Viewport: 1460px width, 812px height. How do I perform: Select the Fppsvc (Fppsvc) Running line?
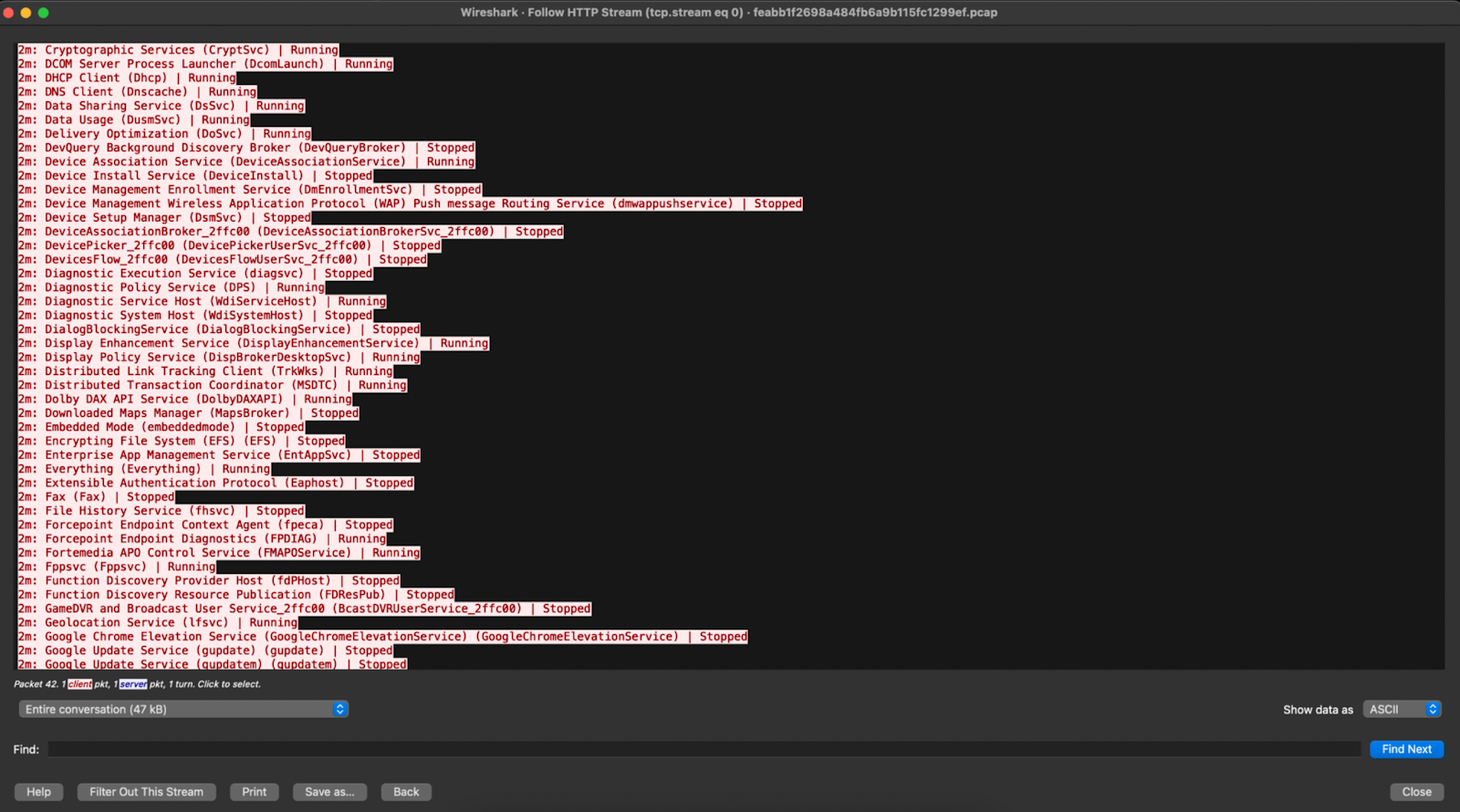pyautogui.click(x=117, y=567)
